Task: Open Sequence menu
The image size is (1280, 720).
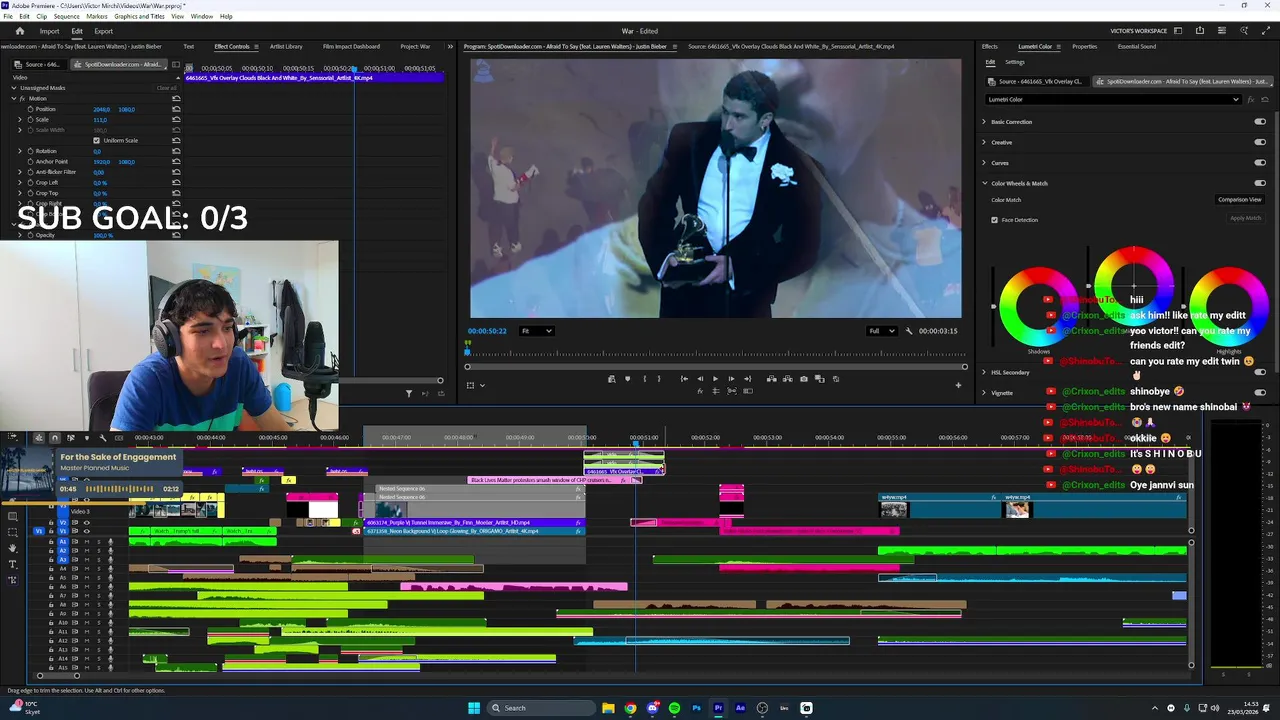Action: pos(67,16)
